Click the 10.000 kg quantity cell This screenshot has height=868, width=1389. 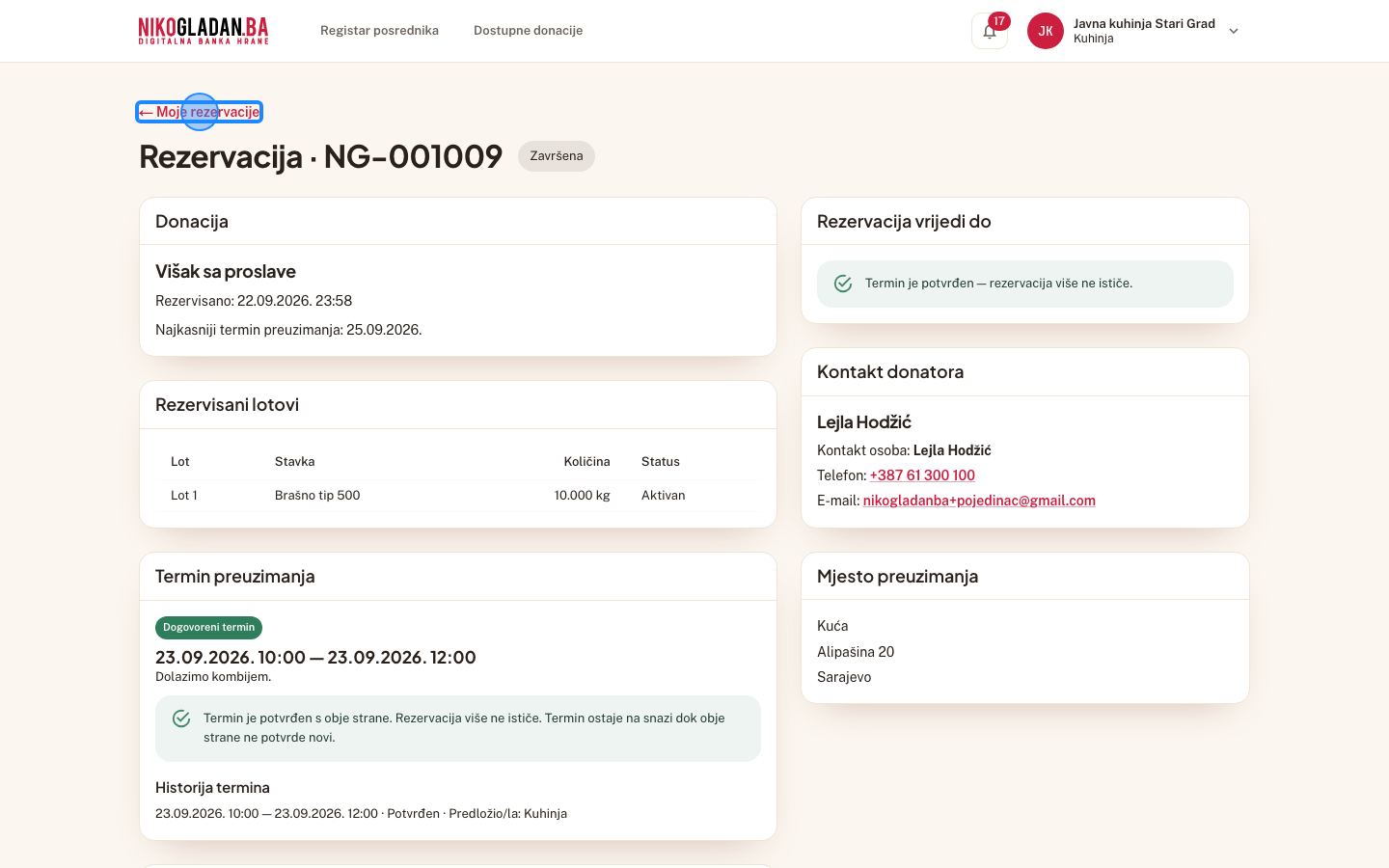point(582,496)
